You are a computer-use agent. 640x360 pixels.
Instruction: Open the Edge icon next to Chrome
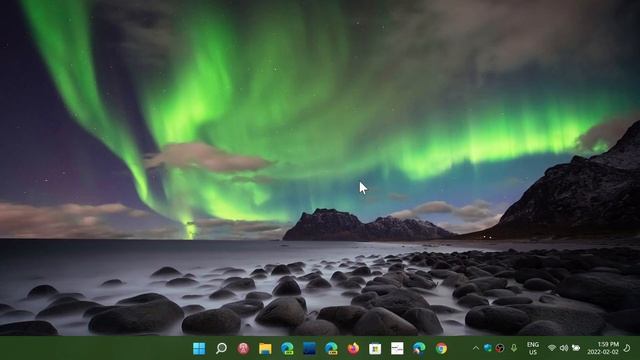pyautogui.click(x=419, y=348)
